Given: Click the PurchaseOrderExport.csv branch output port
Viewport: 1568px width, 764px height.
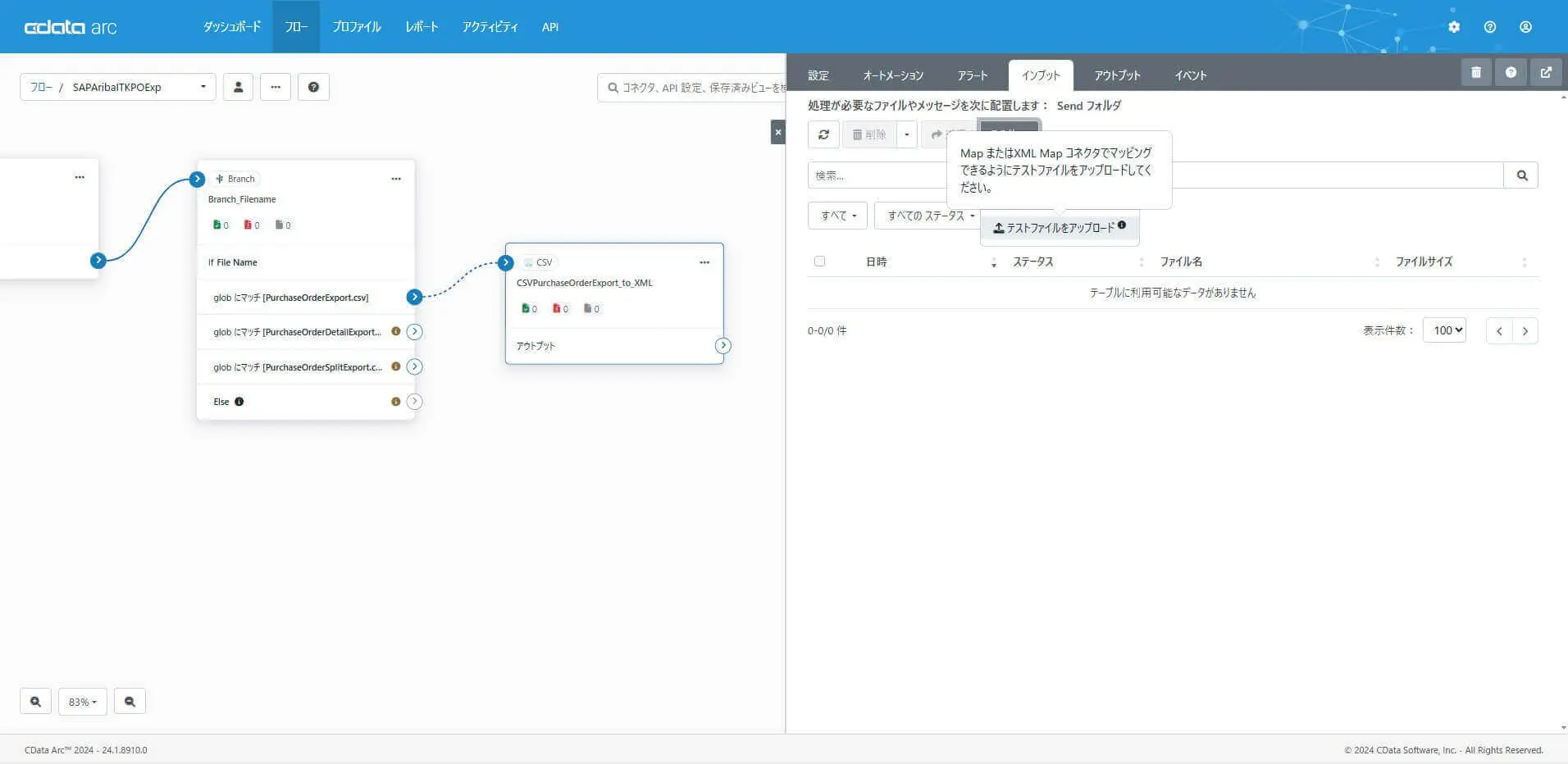Looking at the screenshot, I should [x=415, y=297].
